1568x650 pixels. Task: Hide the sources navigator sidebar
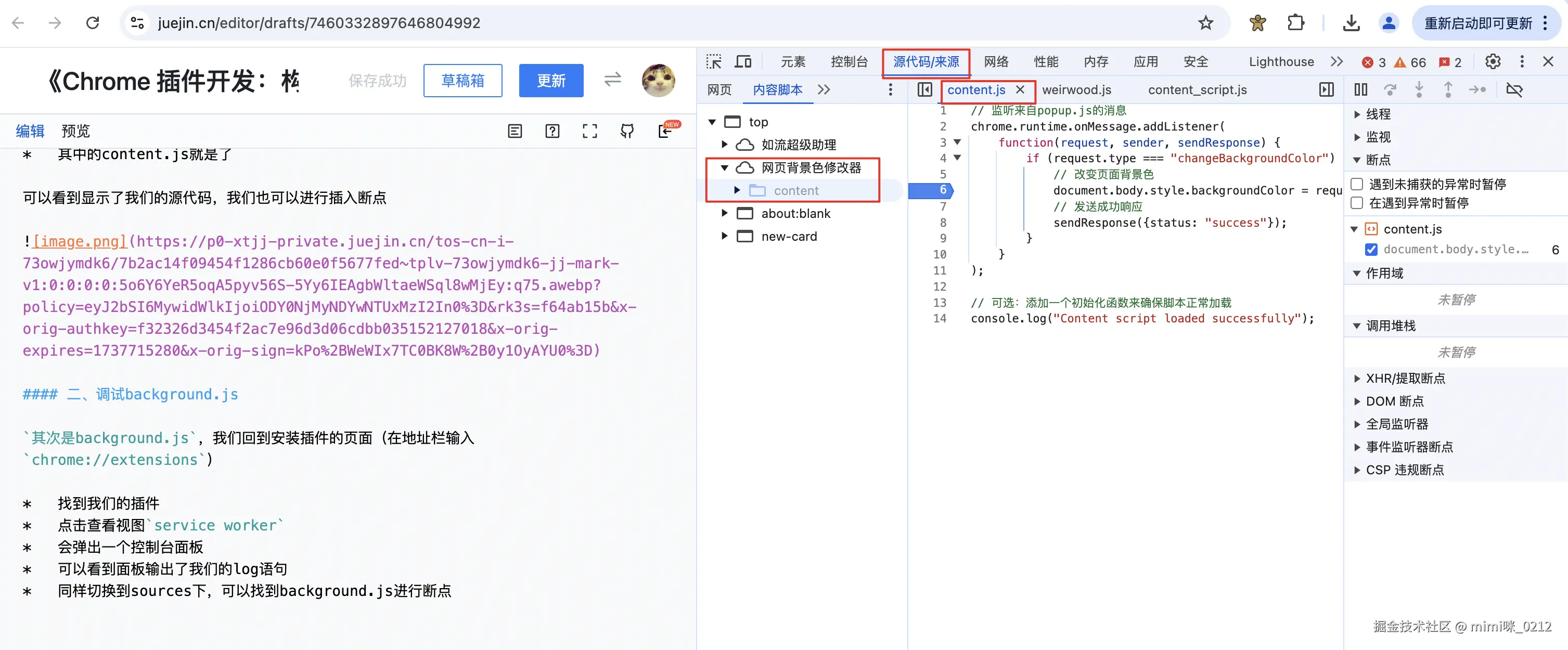tap(924, 90)
